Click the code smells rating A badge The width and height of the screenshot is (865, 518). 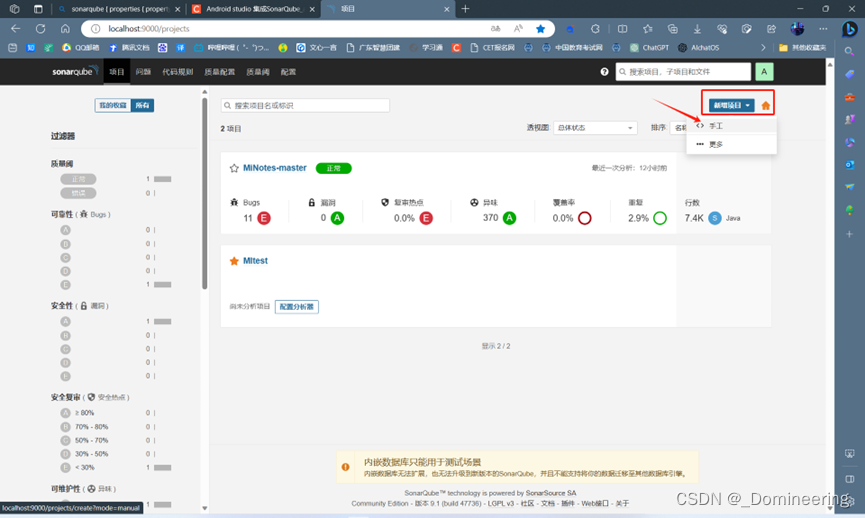click(x=510, y=218)
